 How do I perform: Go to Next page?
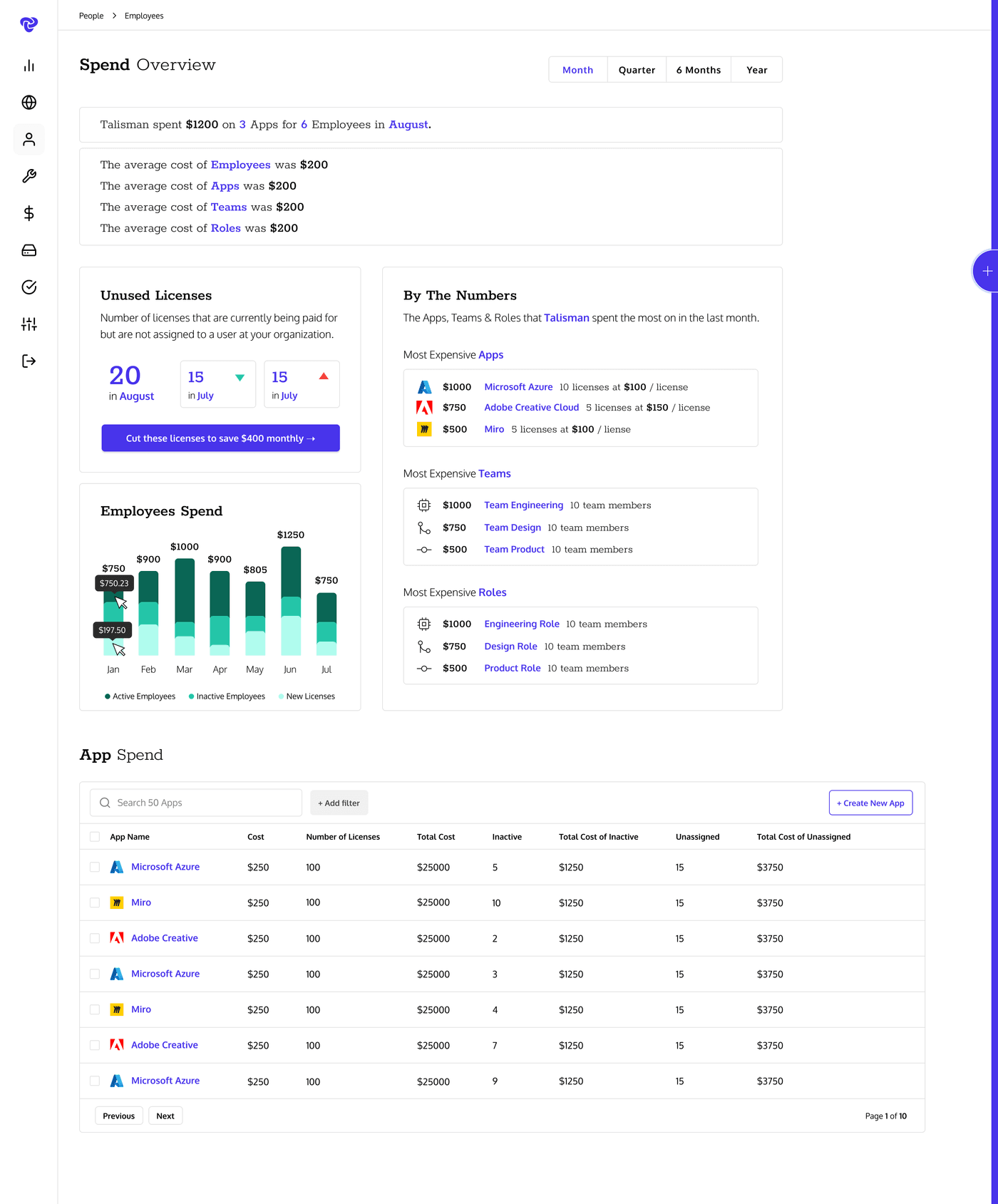(x=165, y=1116)
